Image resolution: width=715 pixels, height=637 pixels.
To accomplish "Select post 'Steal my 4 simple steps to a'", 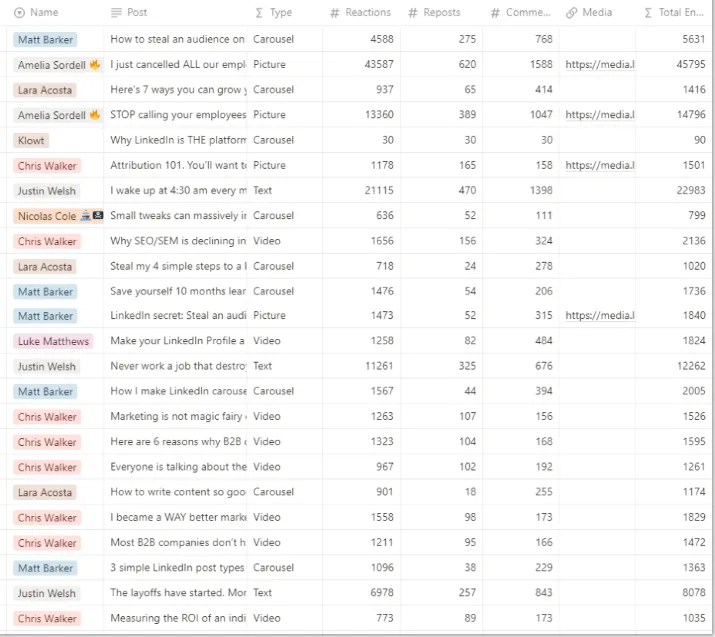I will (x=178, y=266).
